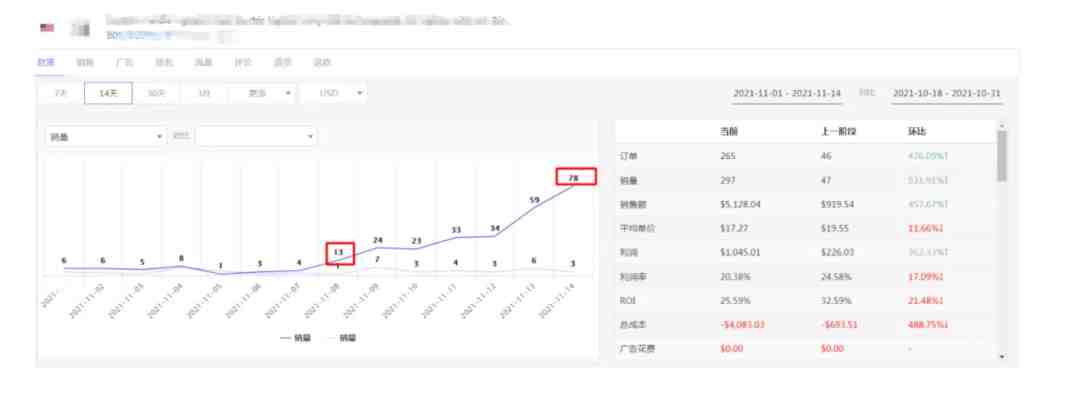Click the 平均单价 row label
Image resolution: width=1080 pixels, height=405 pixels.
tap(637, 229)
